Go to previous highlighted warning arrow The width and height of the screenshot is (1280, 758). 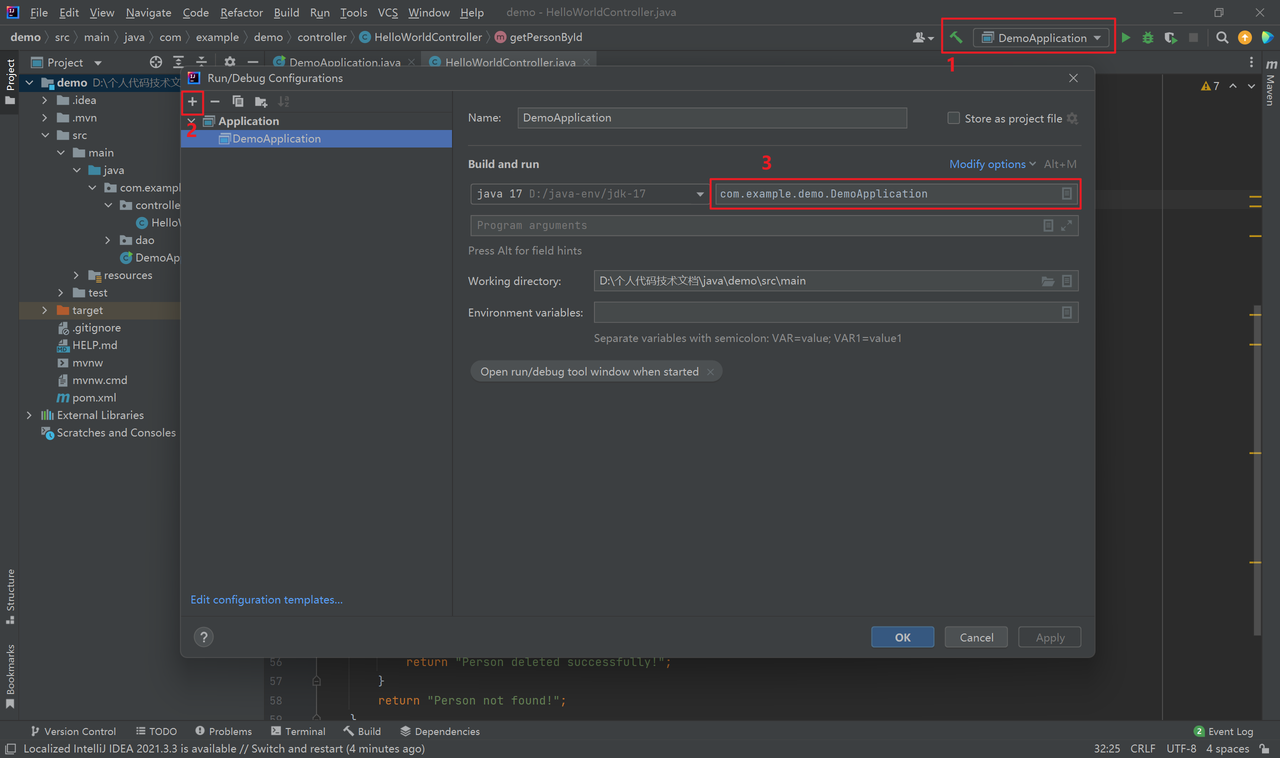[x=1233, y=87]
